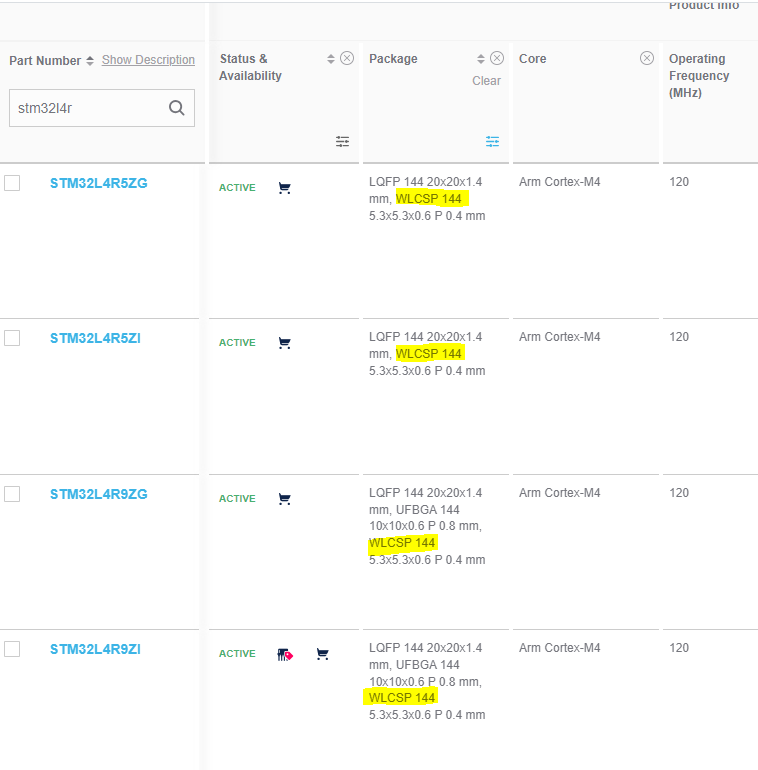Remove the Core column via X icon
Viewport: 758px width, 770px height.
click(x=647, y=58)
